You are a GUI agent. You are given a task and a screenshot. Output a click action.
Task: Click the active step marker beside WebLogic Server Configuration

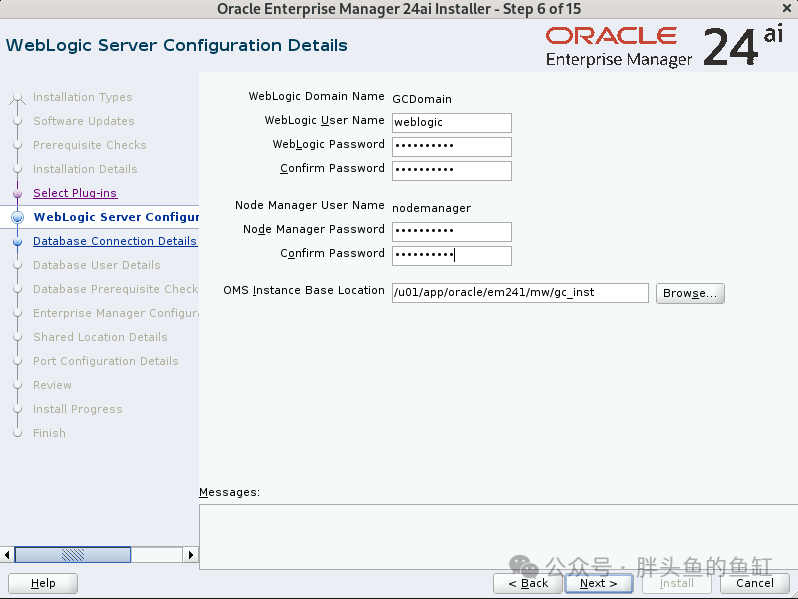coord(17,217)
